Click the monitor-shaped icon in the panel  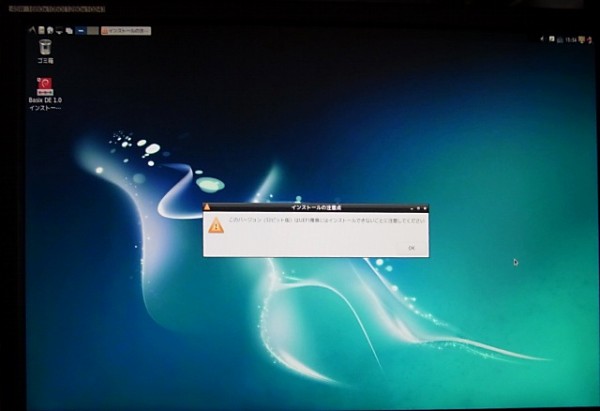(59, 30)
